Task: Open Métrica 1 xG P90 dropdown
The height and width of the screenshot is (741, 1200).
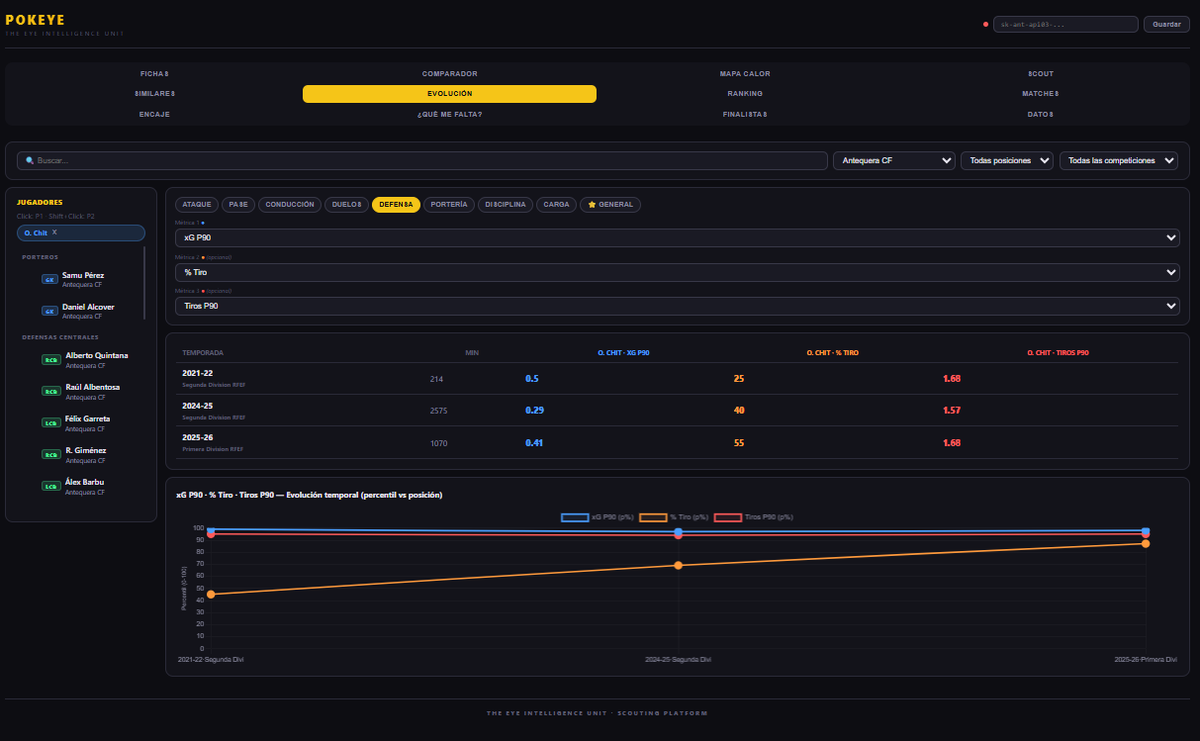Action: pos(677,238)
